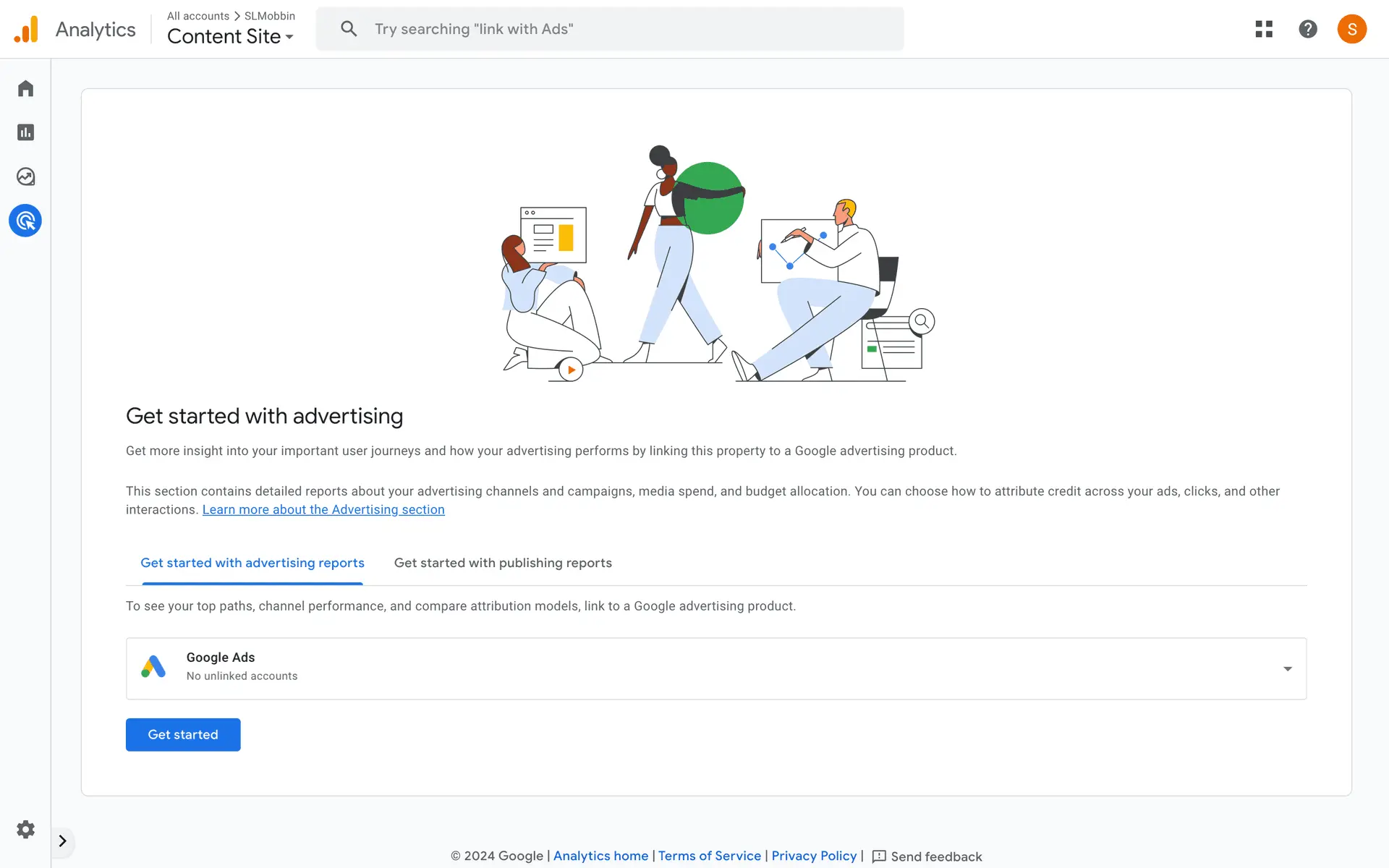Open Google apps grid icon
This screenshot has height=868, width=1389.
click(x=1264, y=29)
